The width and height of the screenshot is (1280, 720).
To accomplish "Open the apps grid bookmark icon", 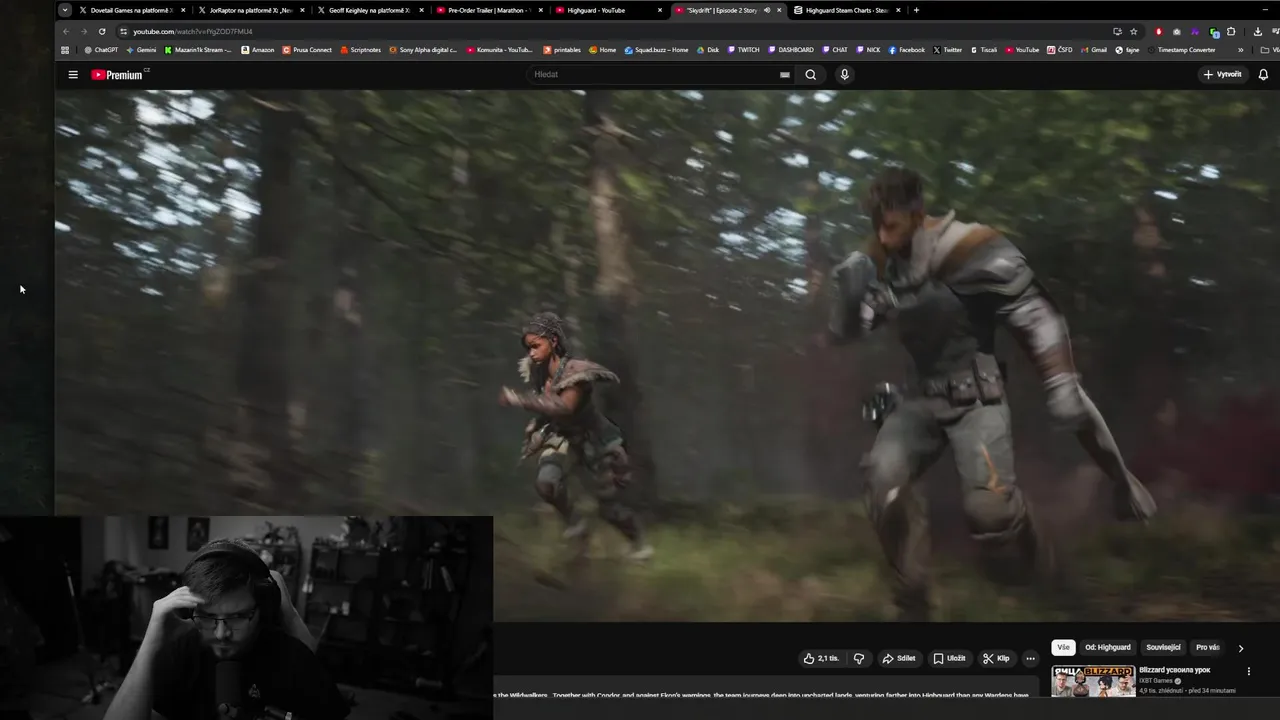I will [x=65, y=50].
